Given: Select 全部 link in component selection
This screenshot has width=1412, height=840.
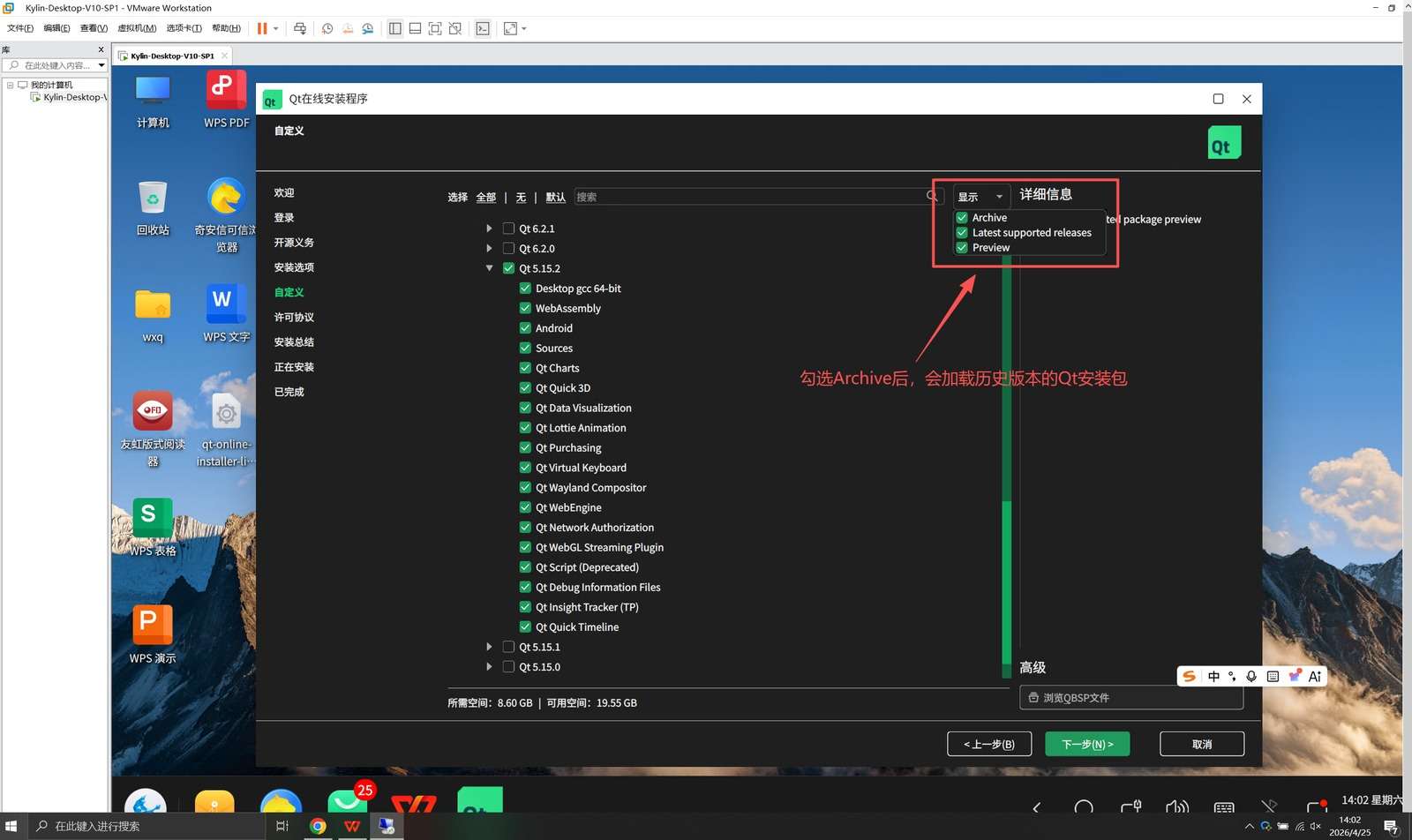Looking at the screenshot, I should click(486, 197).
